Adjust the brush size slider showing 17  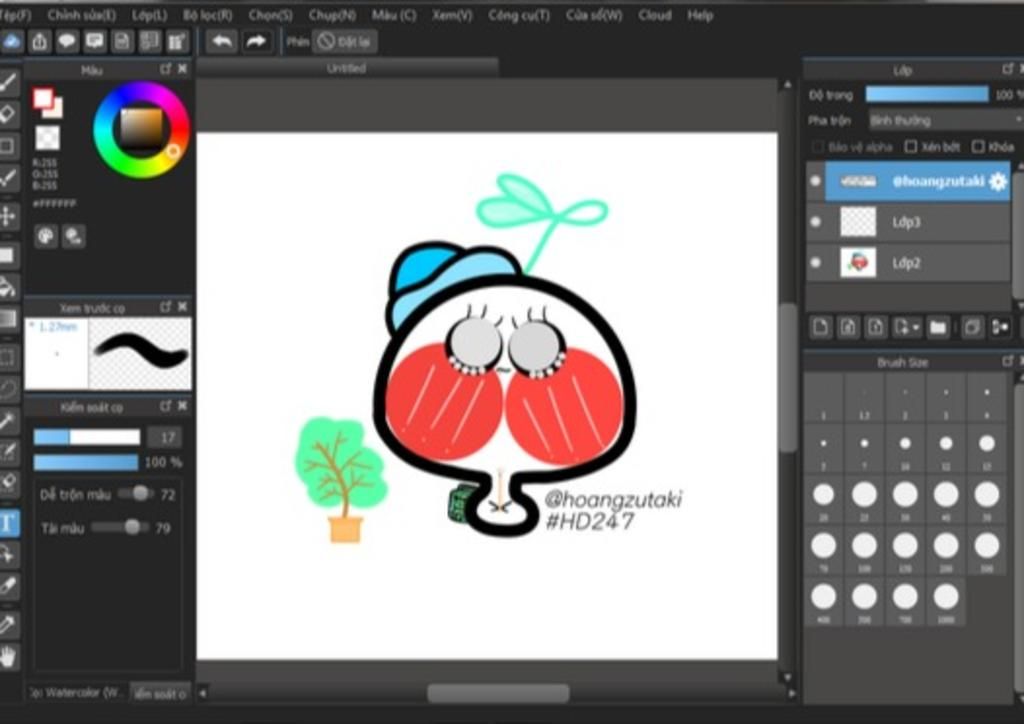pos(87,437)
